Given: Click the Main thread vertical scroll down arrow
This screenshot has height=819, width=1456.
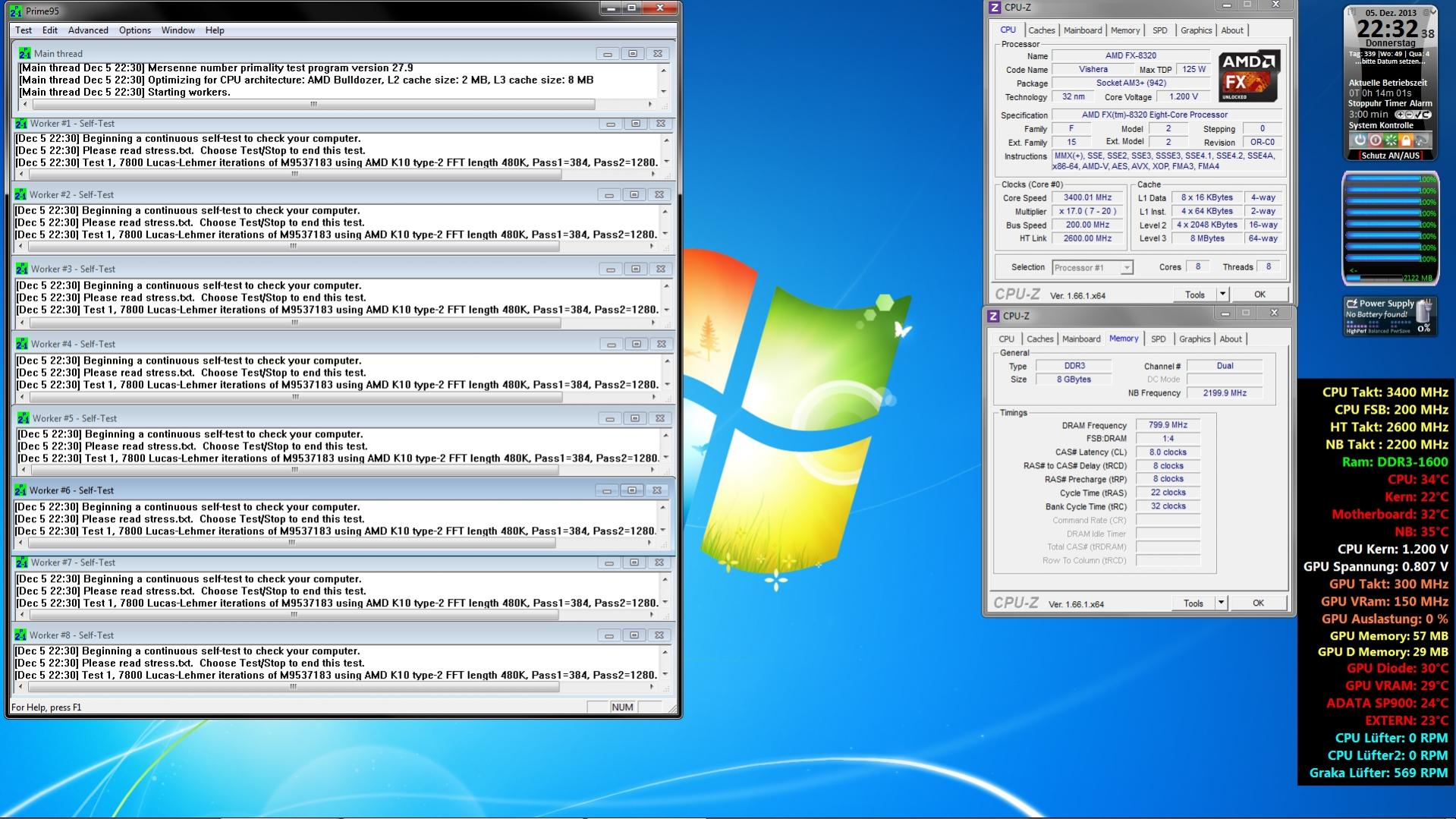Looking at the screenshot, I should [x=664, y=92].
